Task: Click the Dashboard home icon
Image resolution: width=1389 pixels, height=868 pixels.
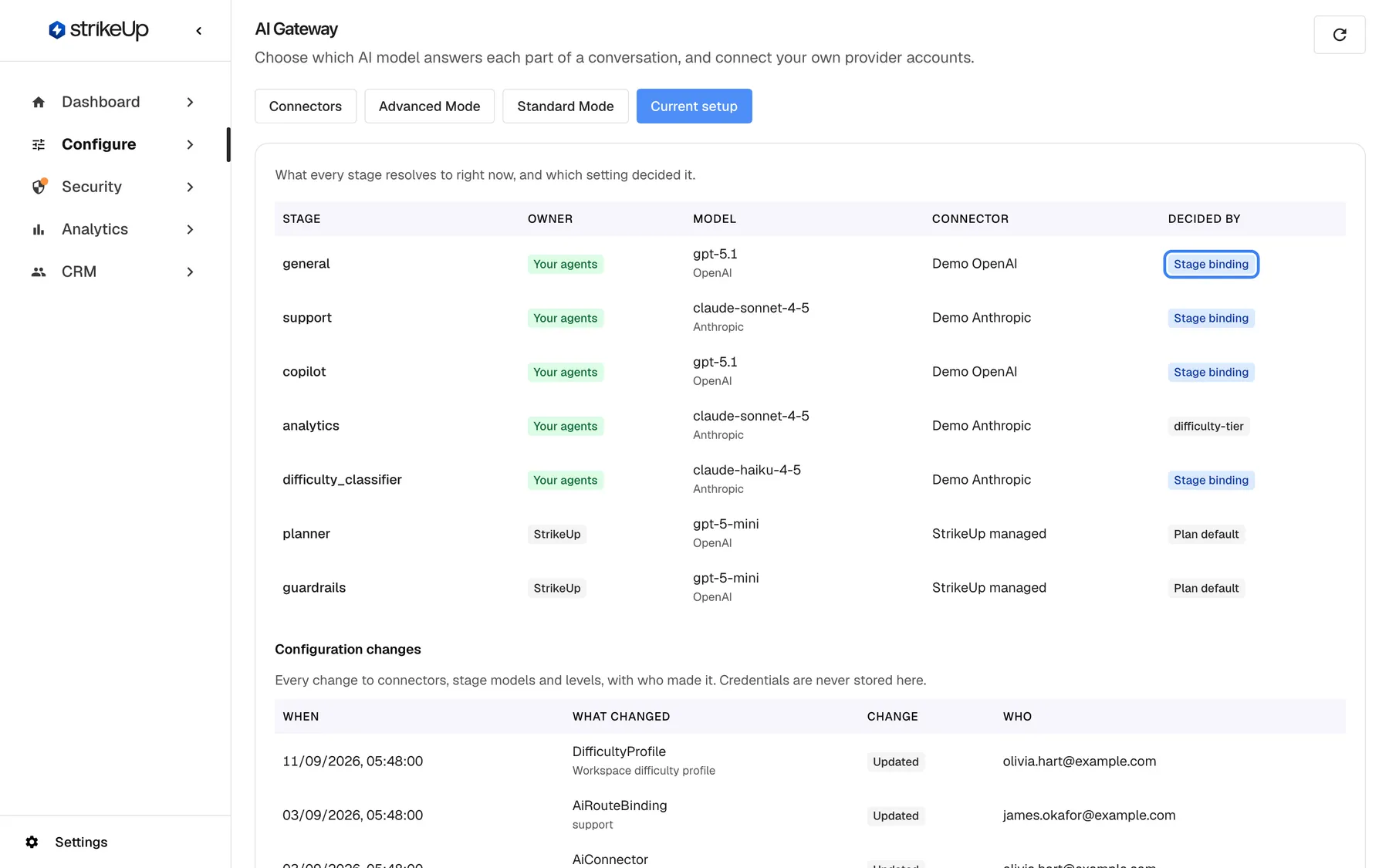Action: 39,102
